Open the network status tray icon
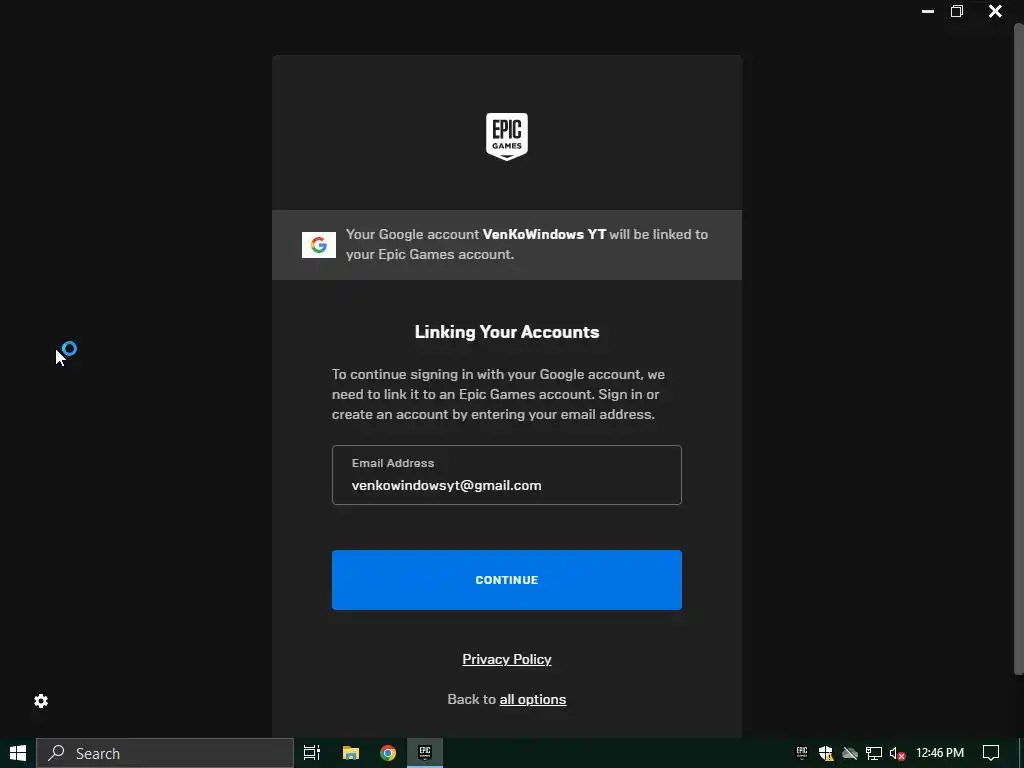The image size is (1024, 768). click(x=874, y=753)
